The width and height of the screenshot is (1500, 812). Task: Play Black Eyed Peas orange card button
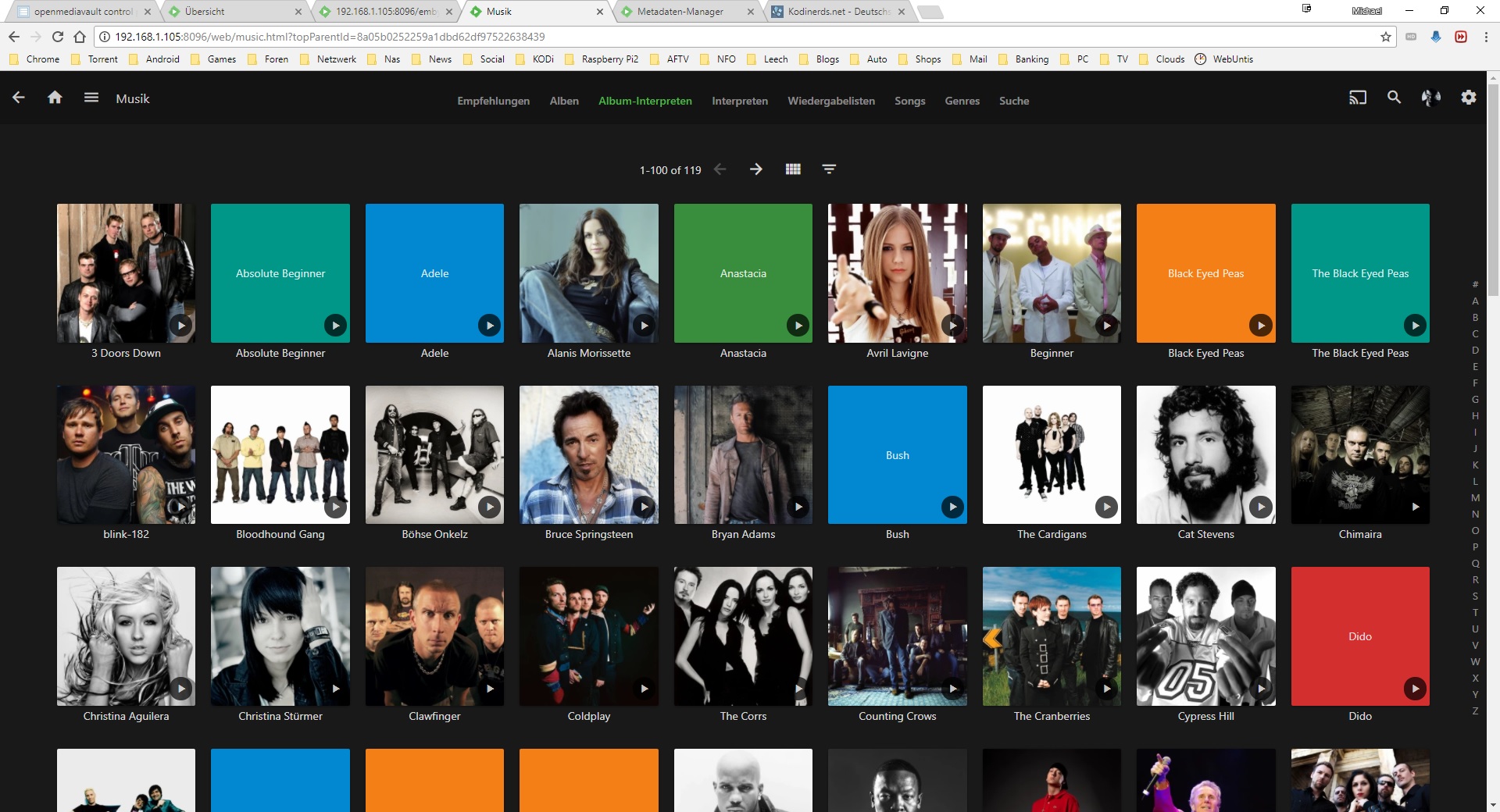tap(1260, 326)
